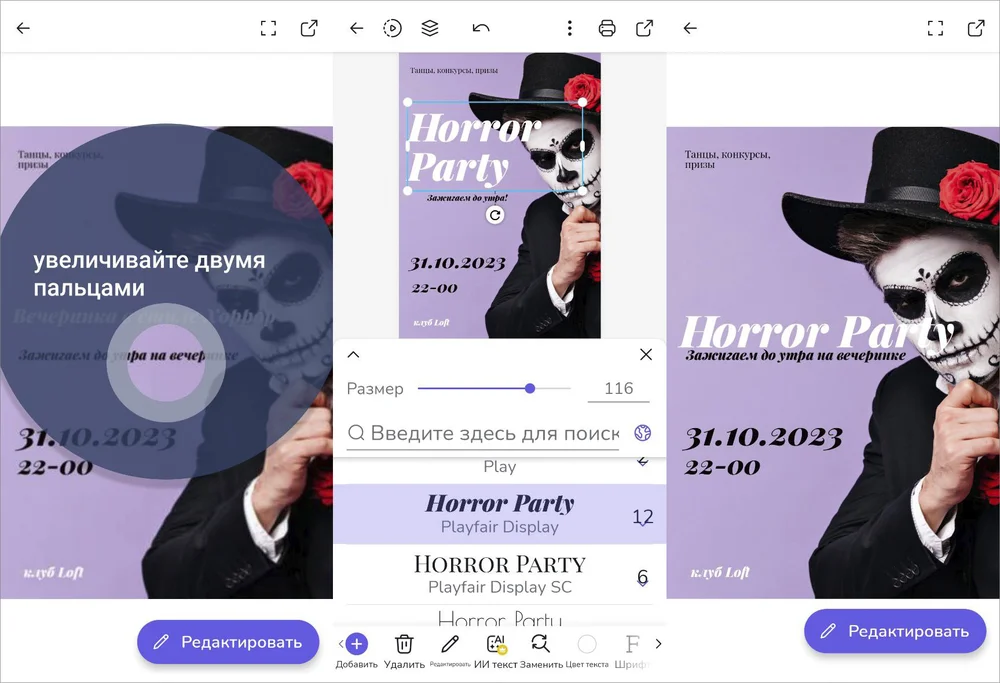Open the preview play icon

[392, 28]
